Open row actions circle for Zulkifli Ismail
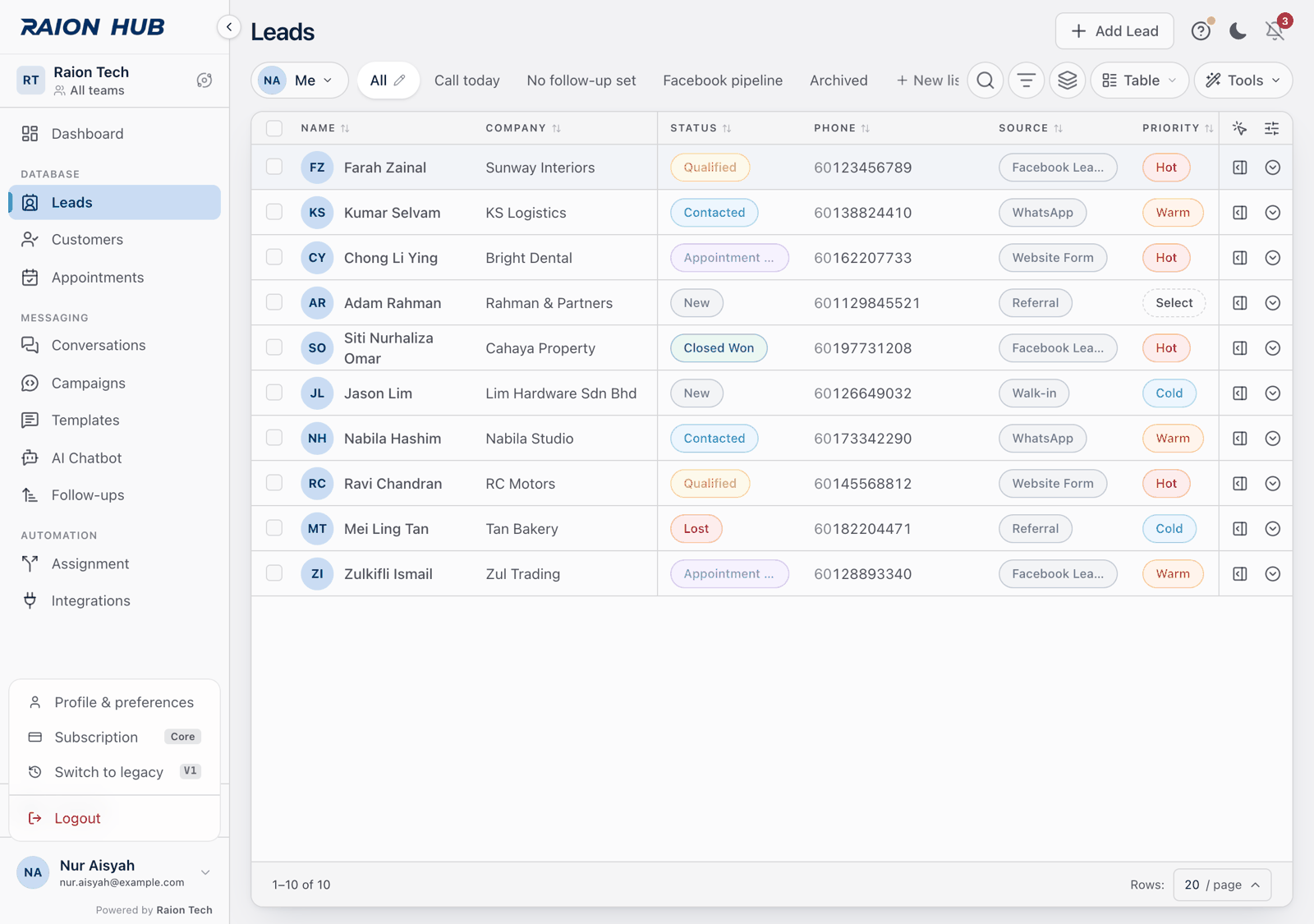The image size is (1314, 924). pos(1273,574)
